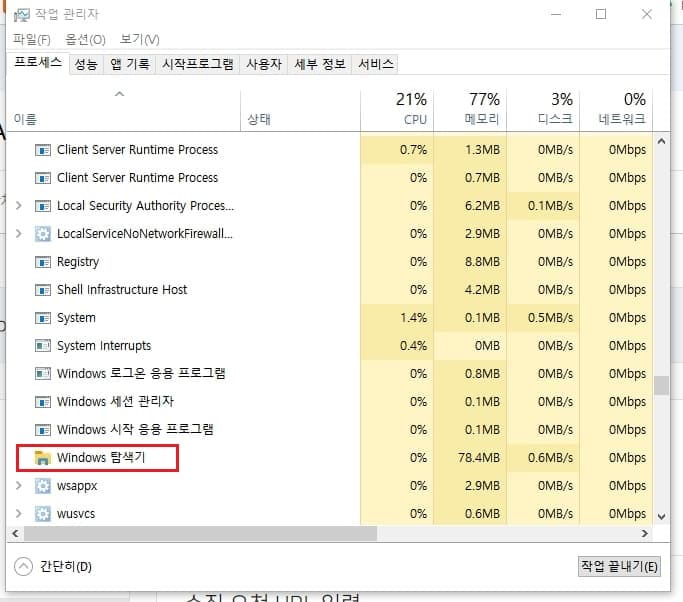The width and height of the screenshot is (683, 602).
Task: Click the vertical scrollbar up arrow
Action: (662, 141)
